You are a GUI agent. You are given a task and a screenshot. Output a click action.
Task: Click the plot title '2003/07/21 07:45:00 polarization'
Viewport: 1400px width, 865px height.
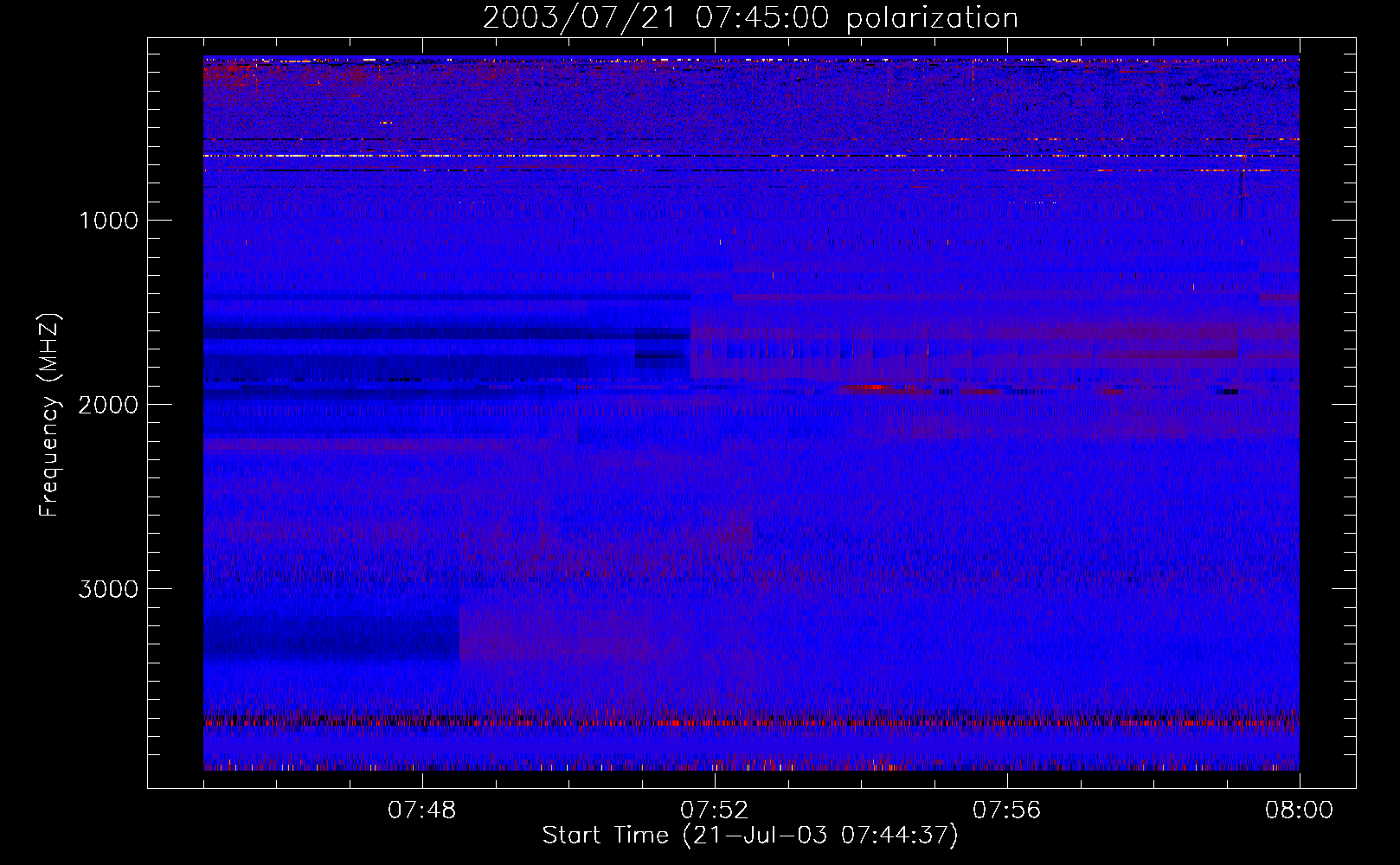(x=750, y=18)
